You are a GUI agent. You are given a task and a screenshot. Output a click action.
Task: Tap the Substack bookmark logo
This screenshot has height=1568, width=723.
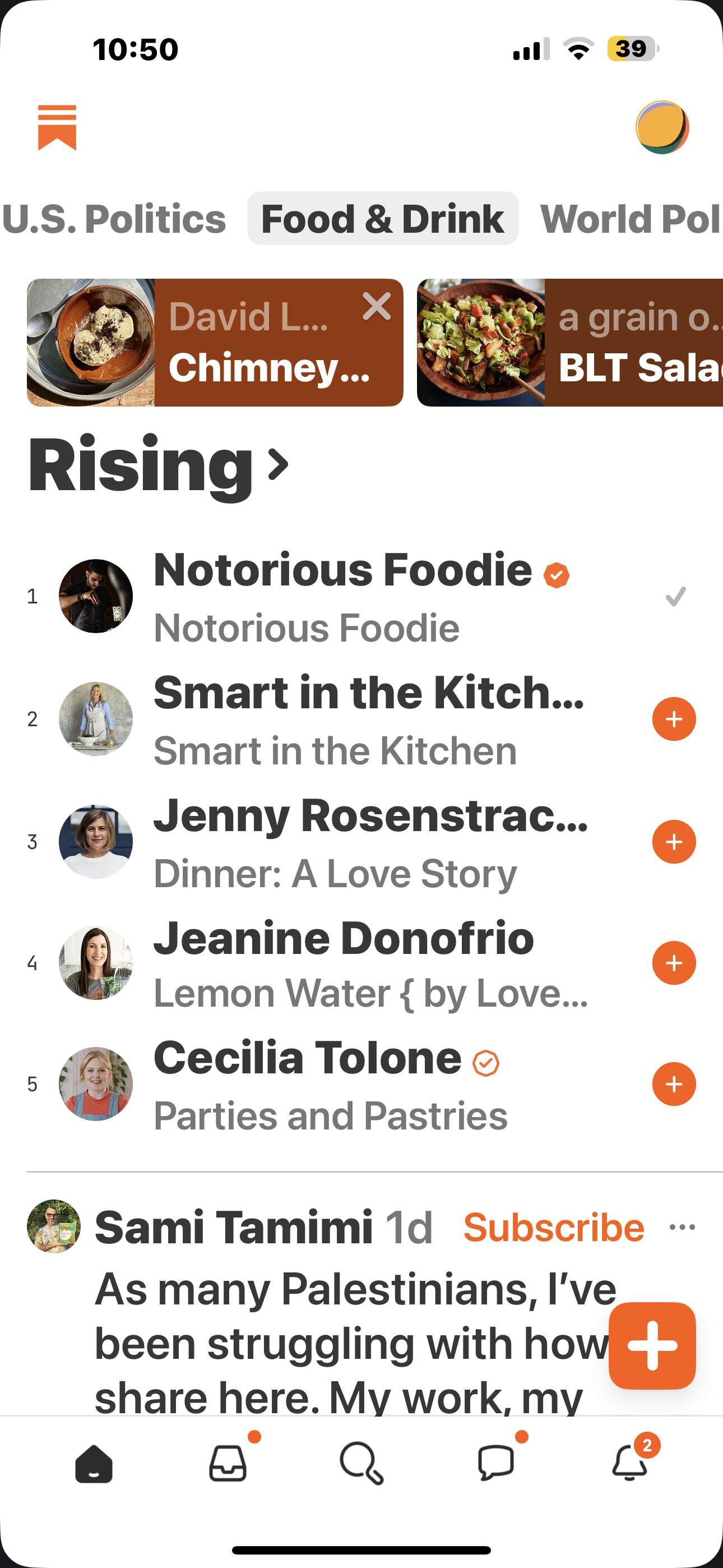tap(57, 127)
